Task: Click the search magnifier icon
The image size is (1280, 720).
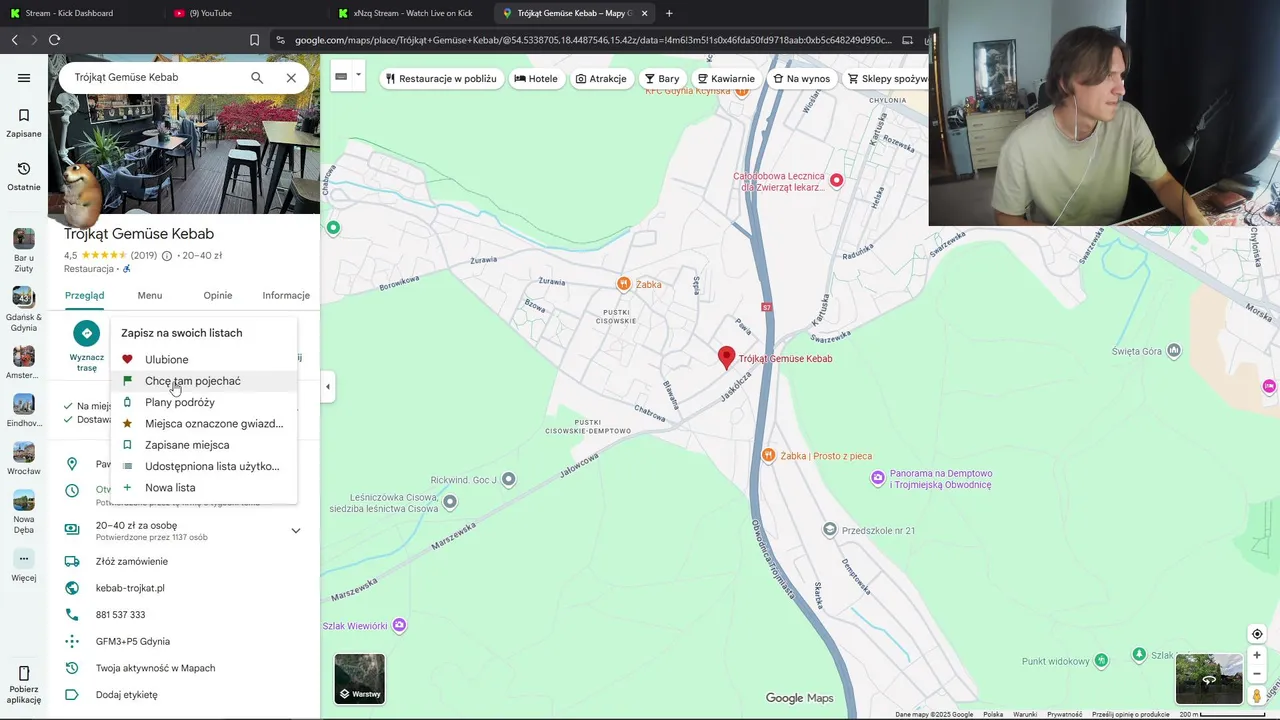Action: click(x=257, y=78)
